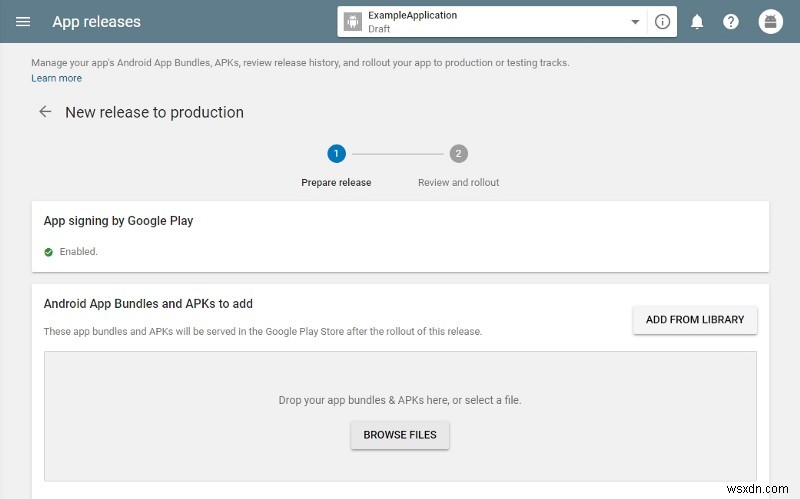800x499 pixels.
Task: Click the App signing by Google Play heading
Action: [118, 220]
